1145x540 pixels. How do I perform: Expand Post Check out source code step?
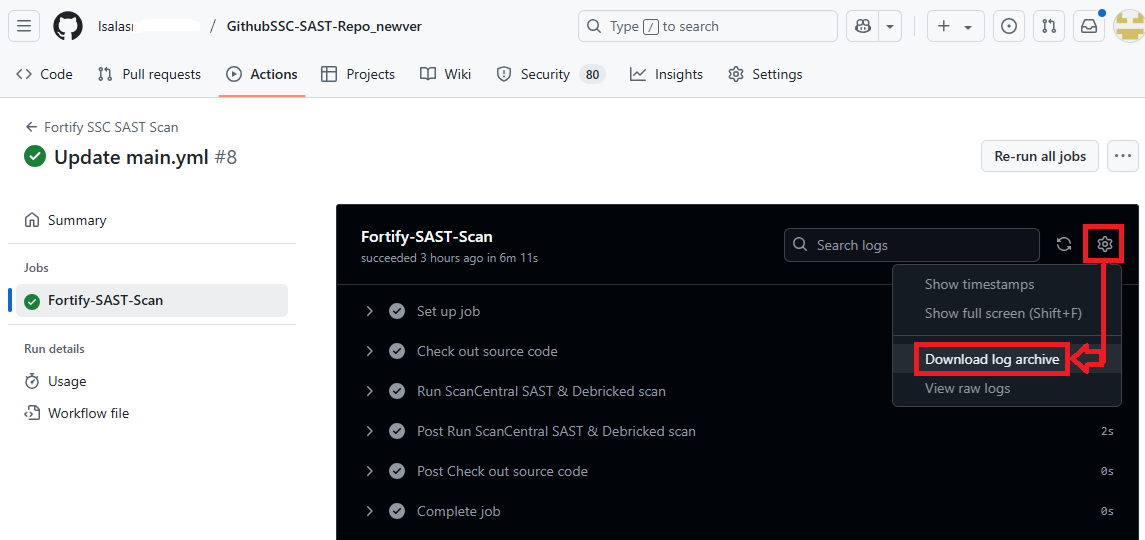(x=369, y=471)
